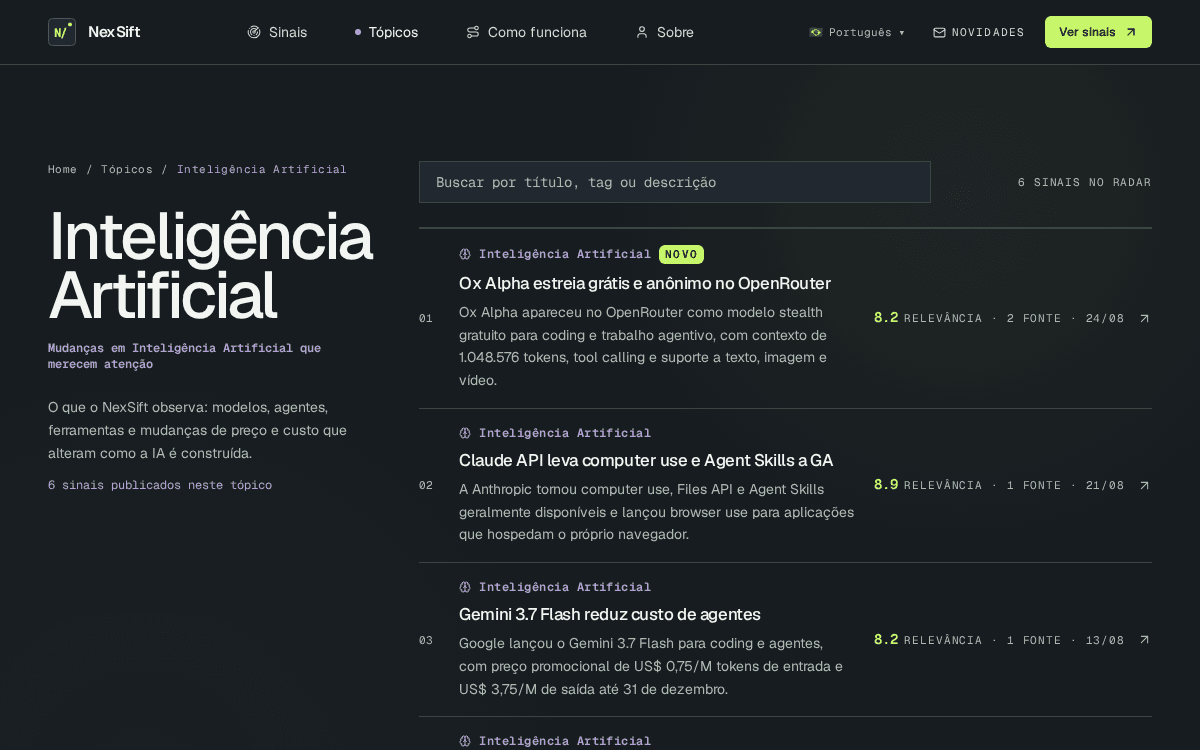The height and width of the screenshot is (750, 1200).
Task: Focus the search by title field
Action: [x=675, y=182]
